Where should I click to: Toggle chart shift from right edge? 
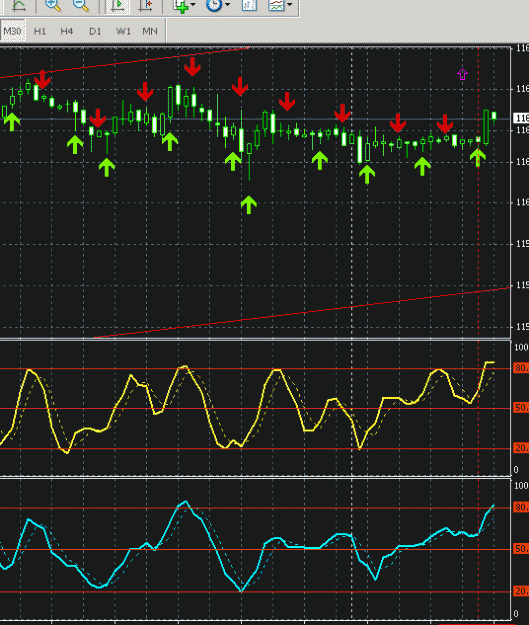click(x=146, y=6)
